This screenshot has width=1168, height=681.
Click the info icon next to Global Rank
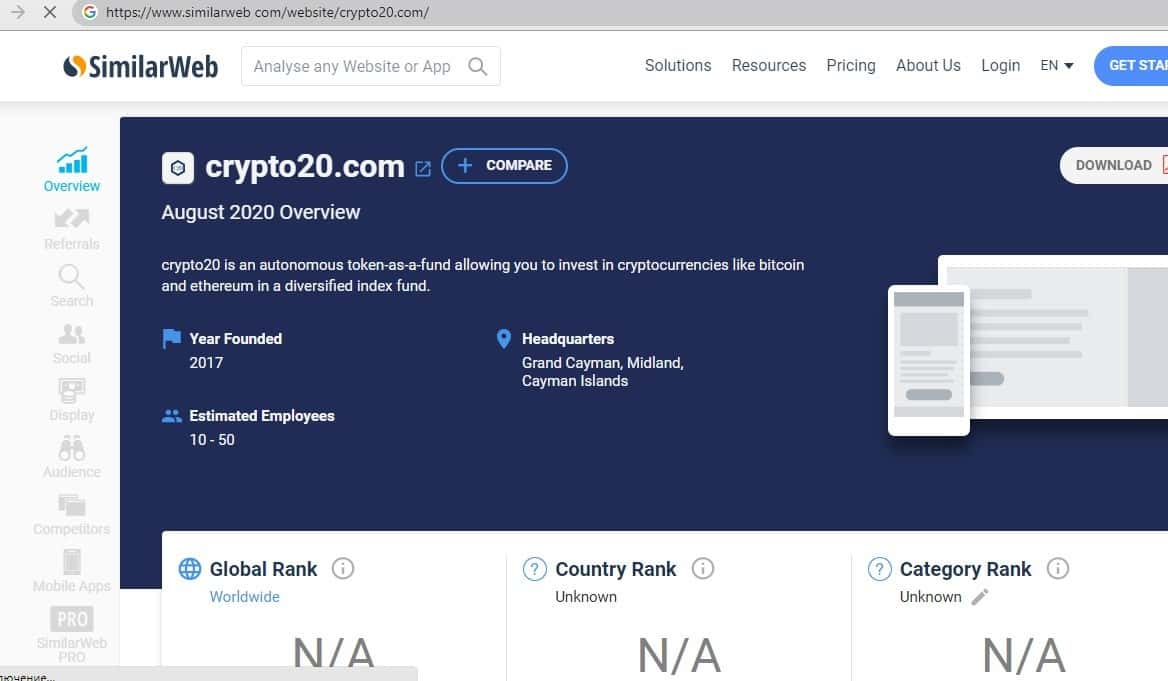(343, 569)
